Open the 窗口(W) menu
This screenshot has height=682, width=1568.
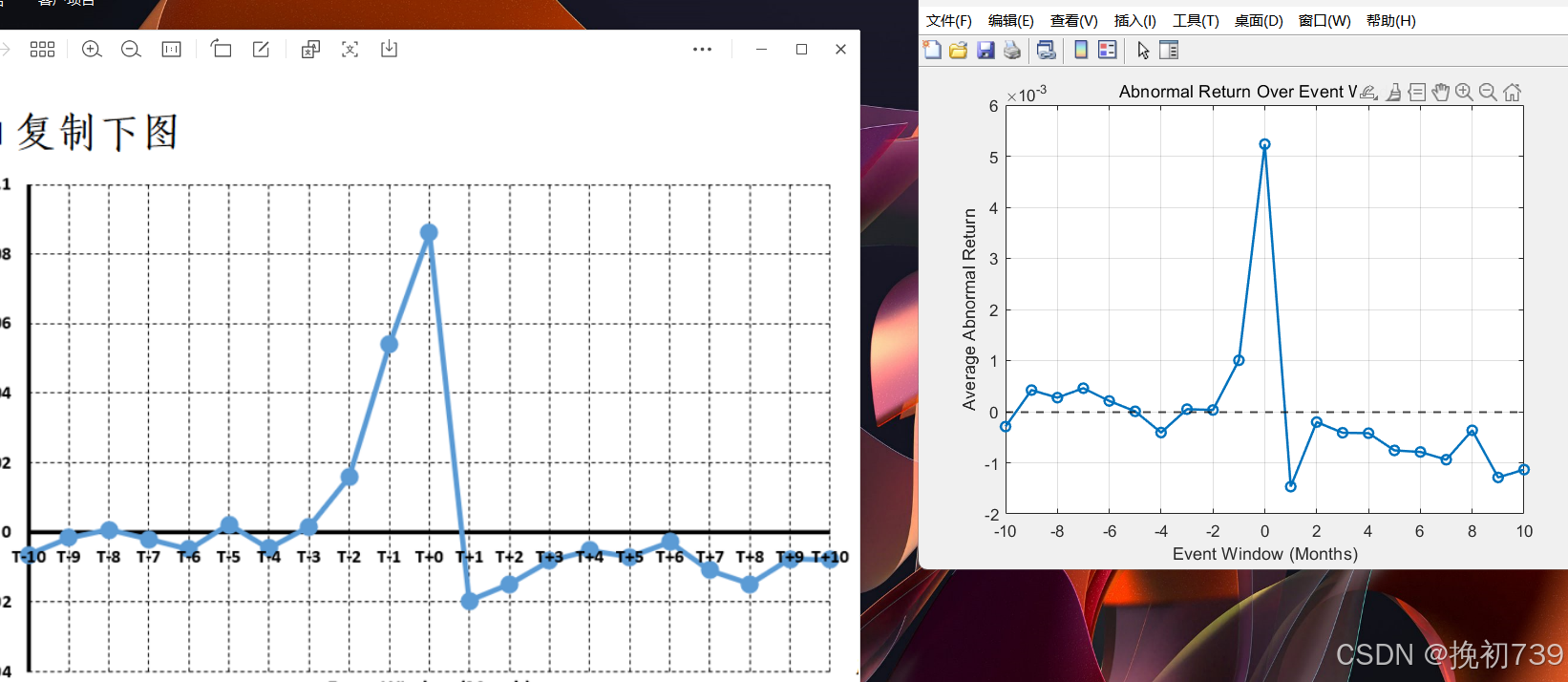(1324, 21)
